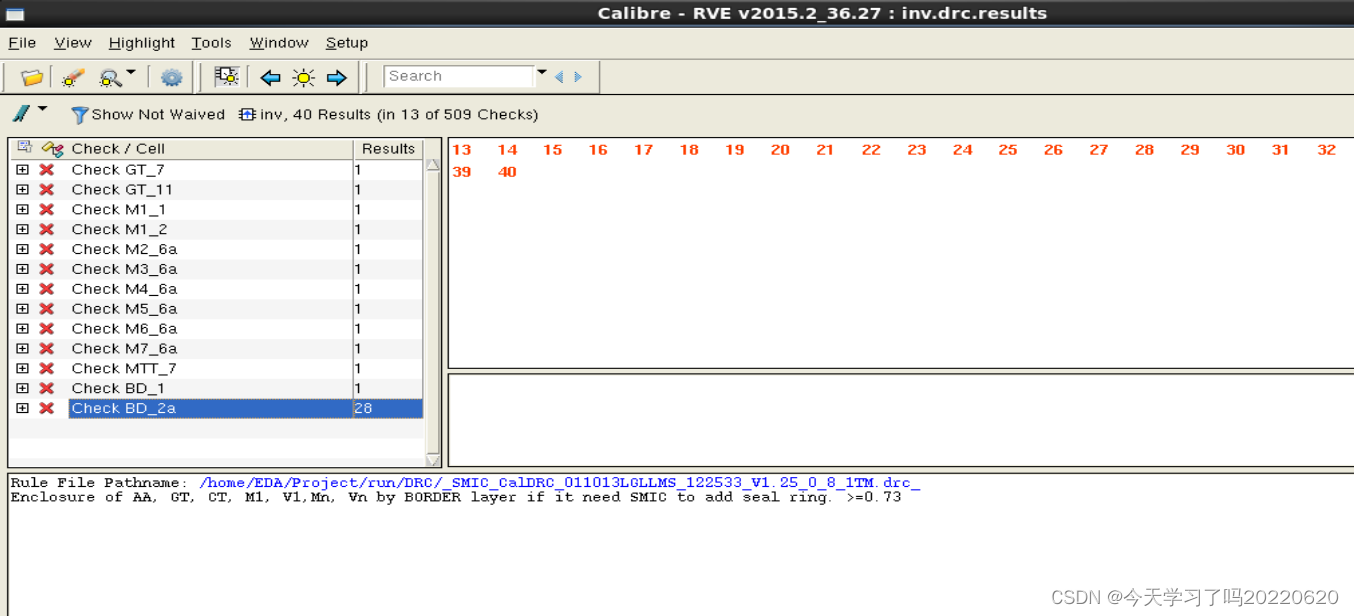Image resolution: width=1354 pixels, height=616 pixels.
Task: Go back using the blue left arrow icon
Action: point(270,76)
